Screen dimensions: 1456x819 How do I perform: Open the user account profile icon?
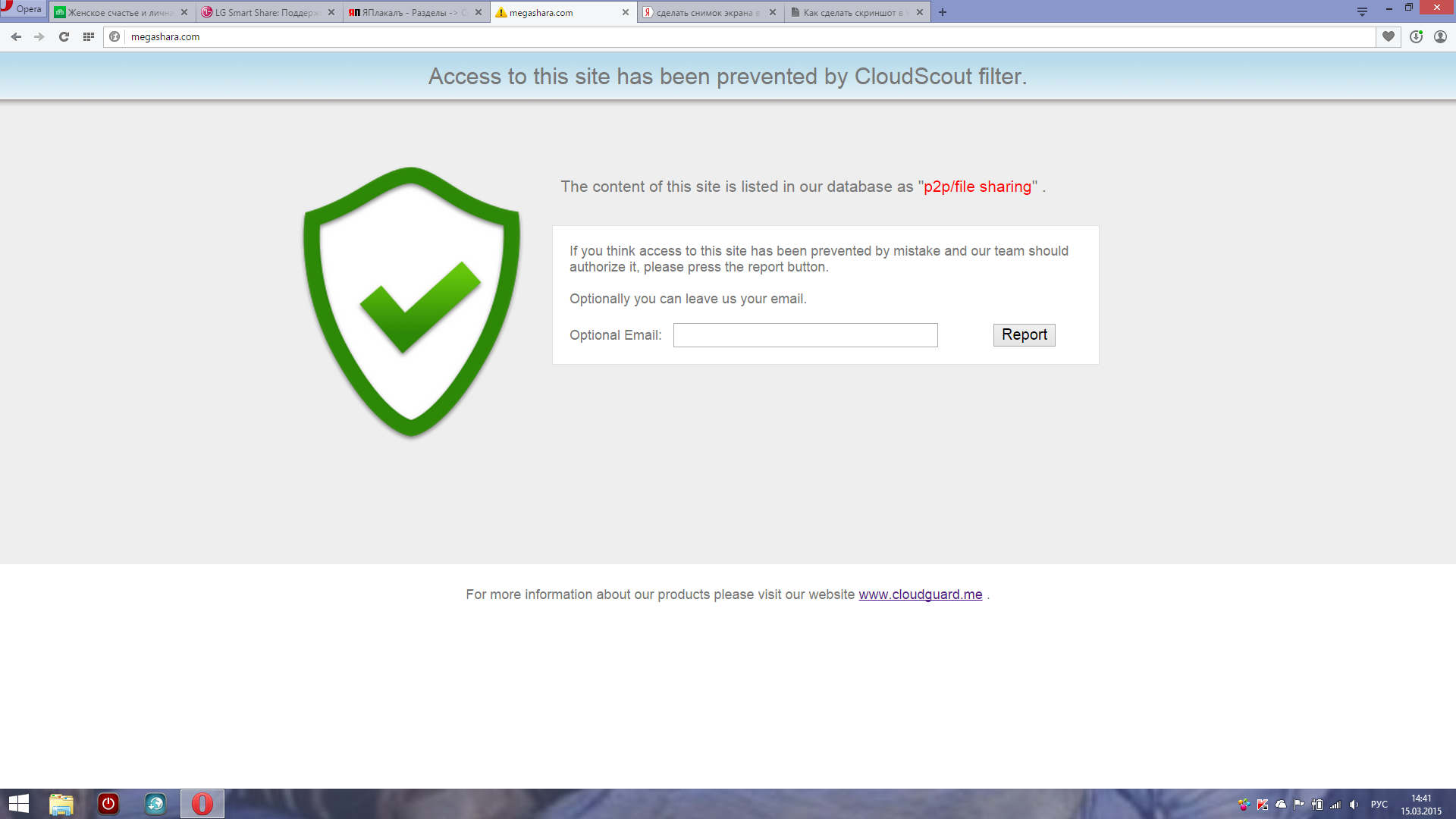point(1440,36)
